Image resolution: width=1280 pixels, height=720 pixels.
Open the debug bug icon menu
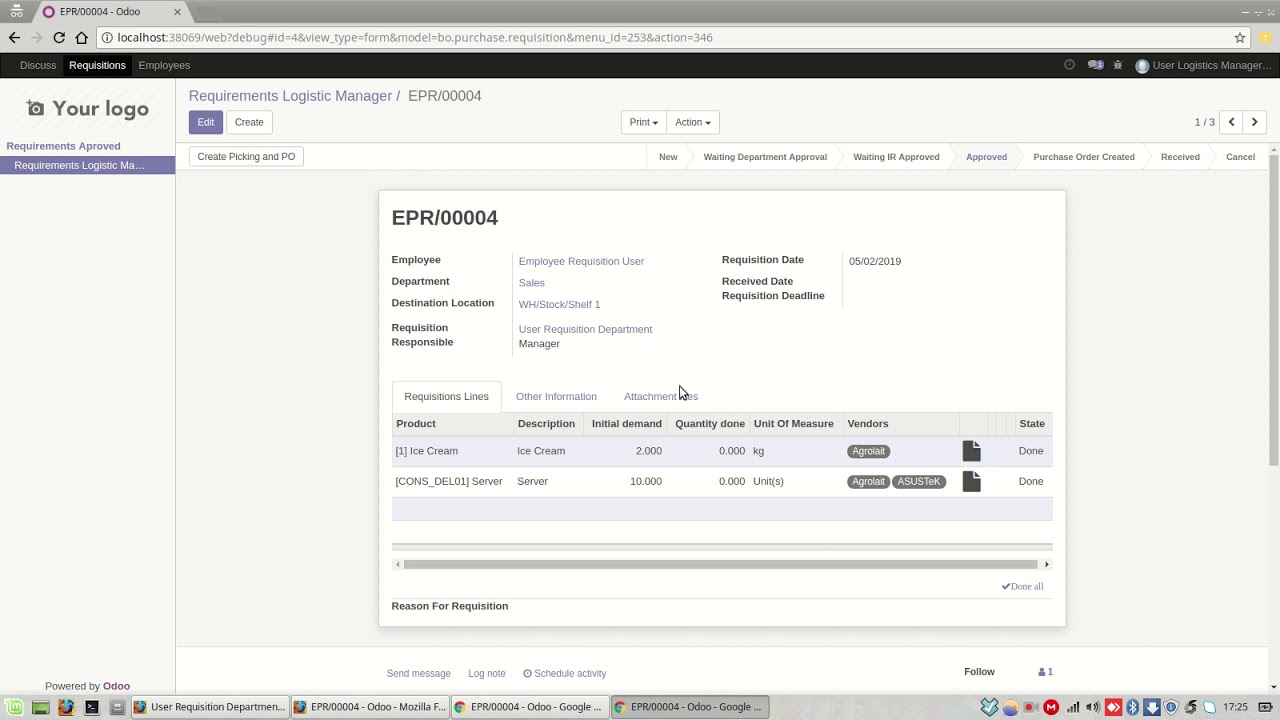pyautogui.click(x=1118, y=65)
